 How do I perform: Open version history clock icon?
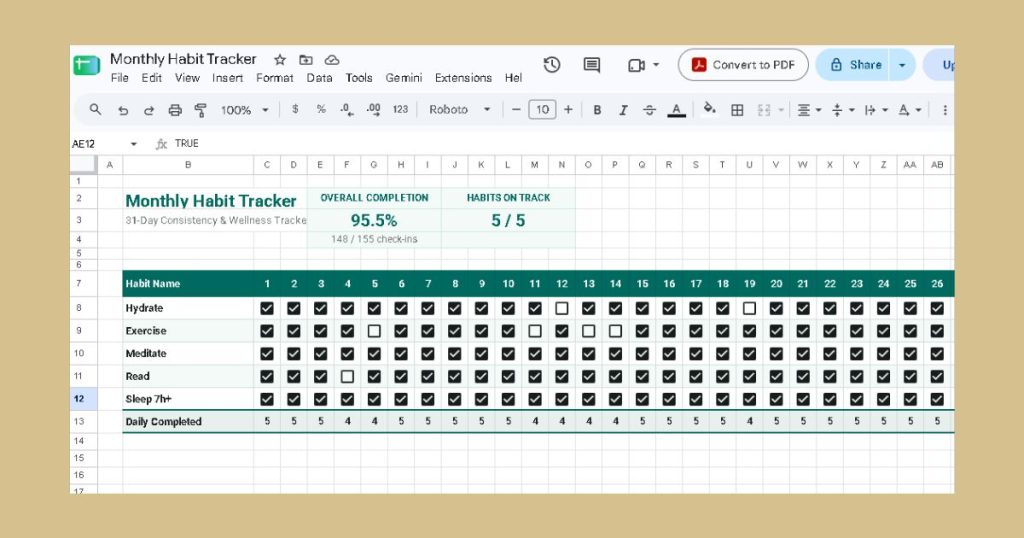[x=552, y=65]
